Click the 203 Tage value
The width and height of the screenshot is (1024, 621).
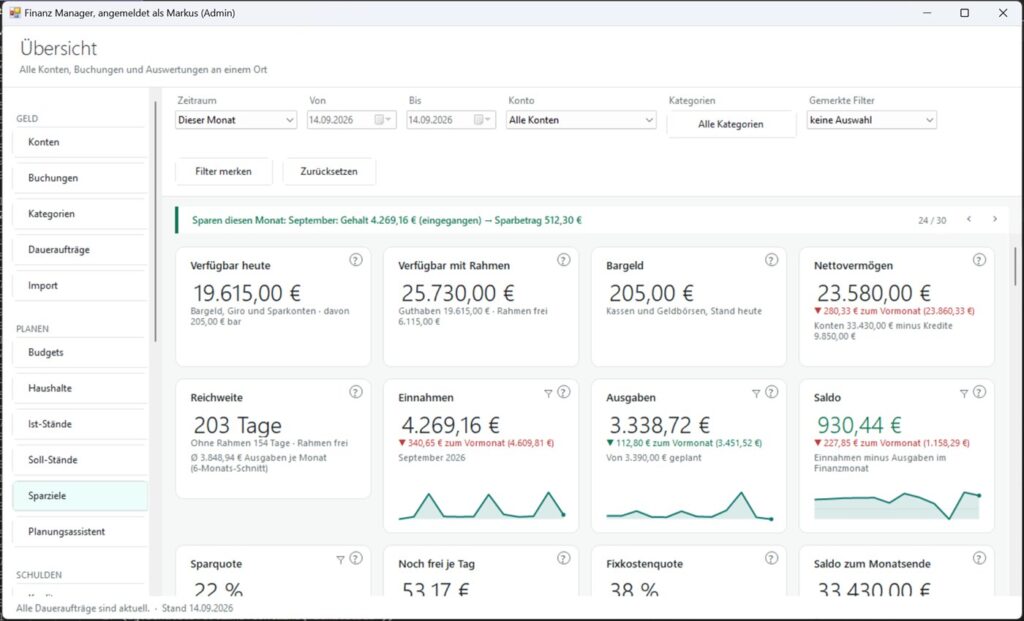237,425
